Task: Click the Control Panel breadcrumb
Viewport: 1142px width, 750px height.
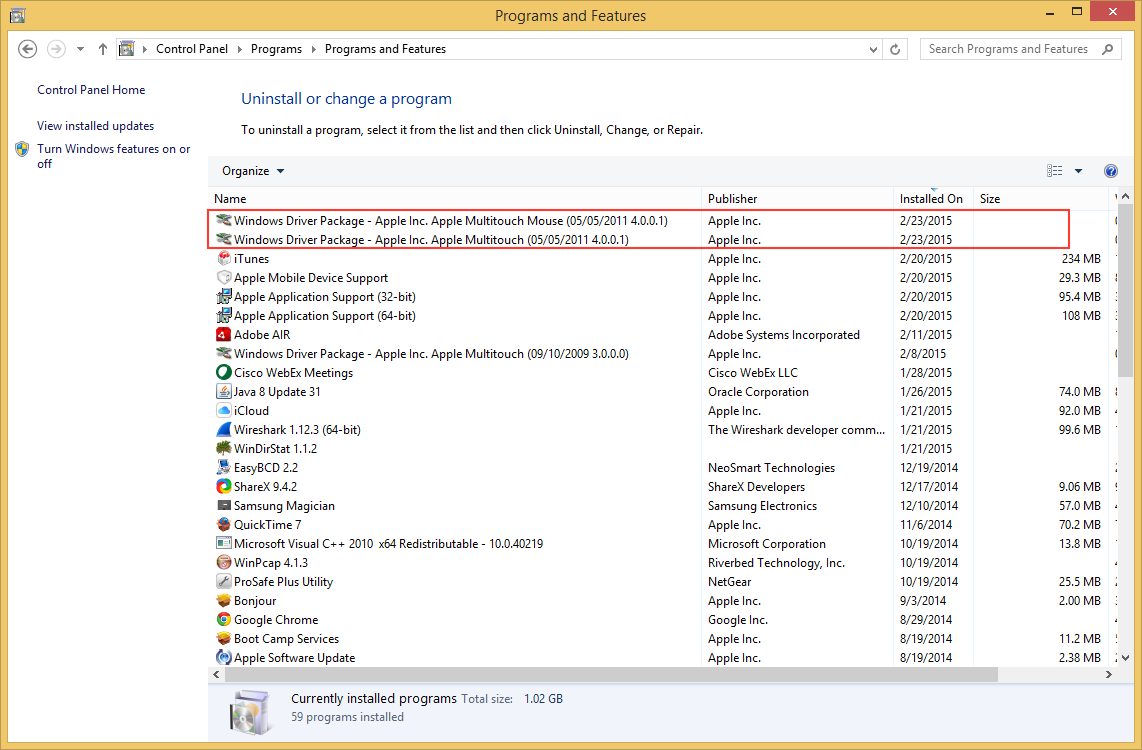Action: tap(192, 49)
